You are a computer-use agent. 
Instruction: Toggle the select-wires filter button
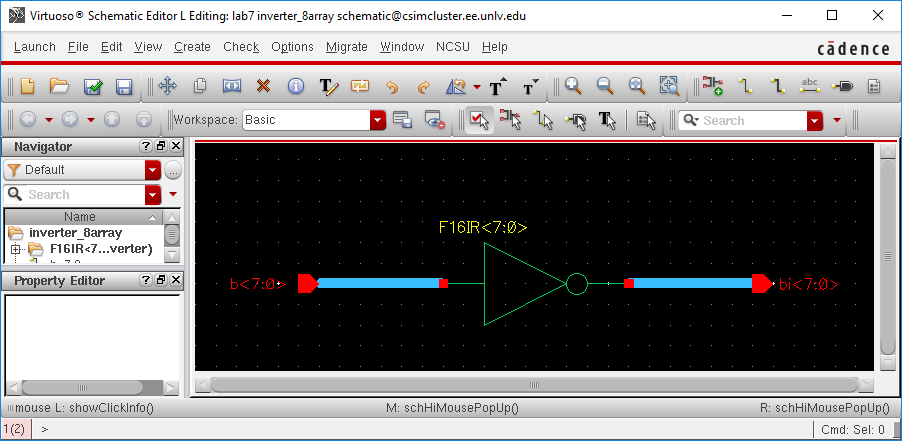tap(543, 120)
